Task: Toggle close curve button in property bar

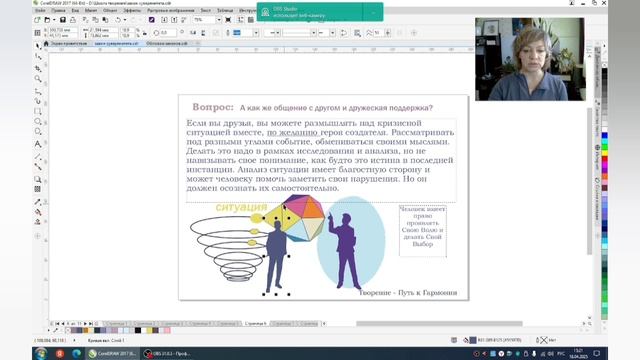Action: point(344,33)
